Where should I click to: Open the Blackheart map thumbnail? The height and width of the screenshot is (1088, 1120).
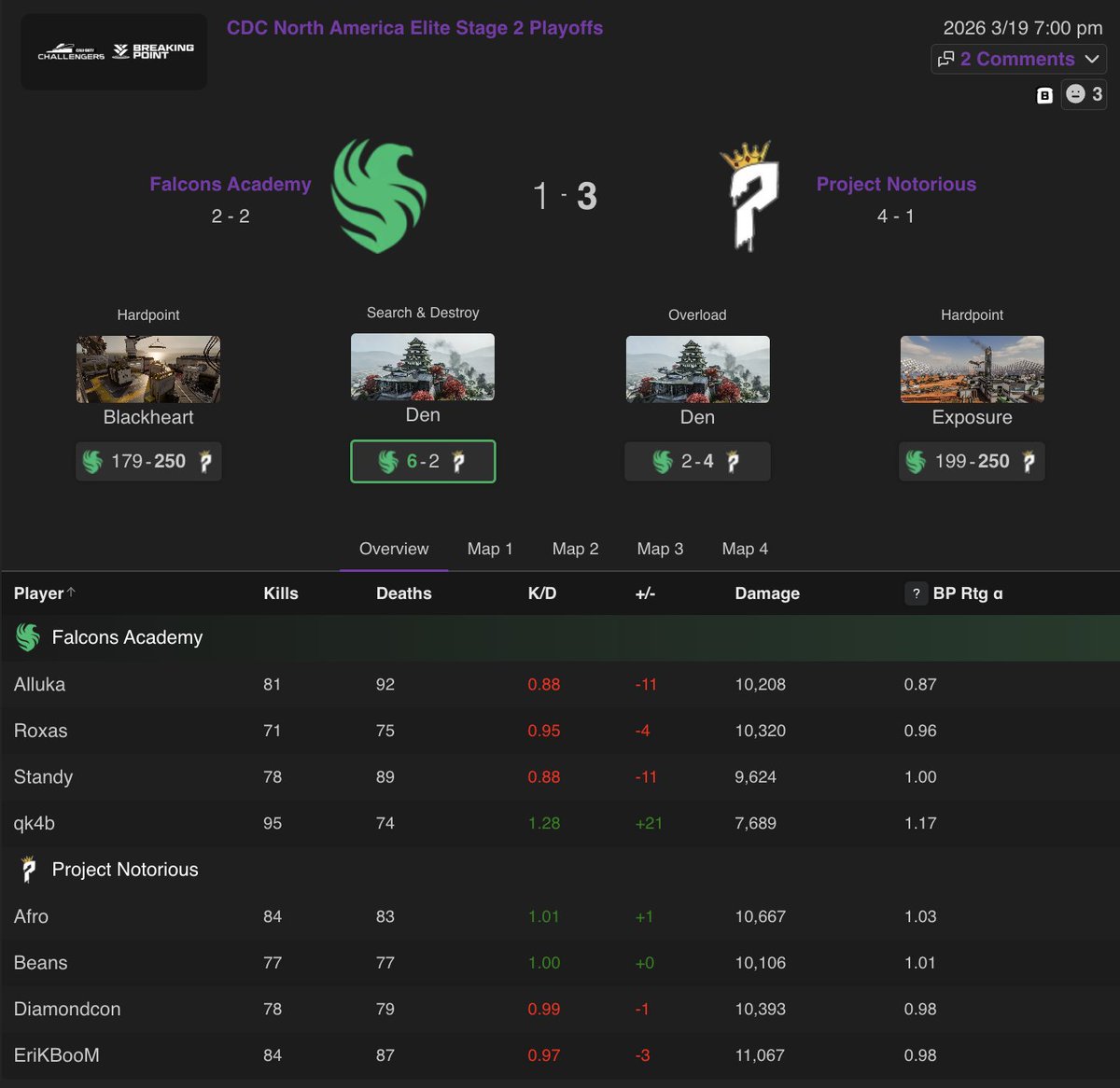tap(148, 370)
